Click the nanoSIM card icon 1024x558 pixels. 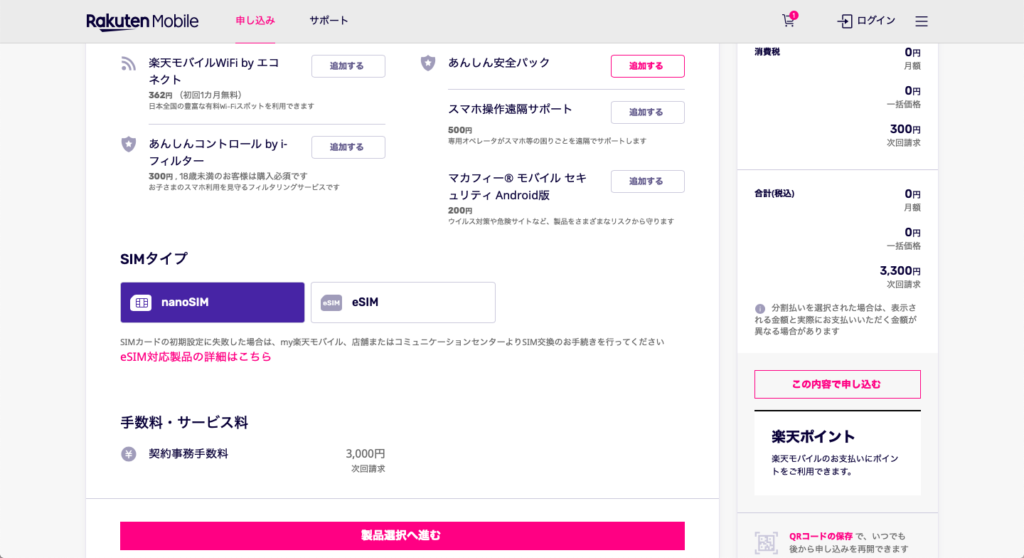pos(141,303)
